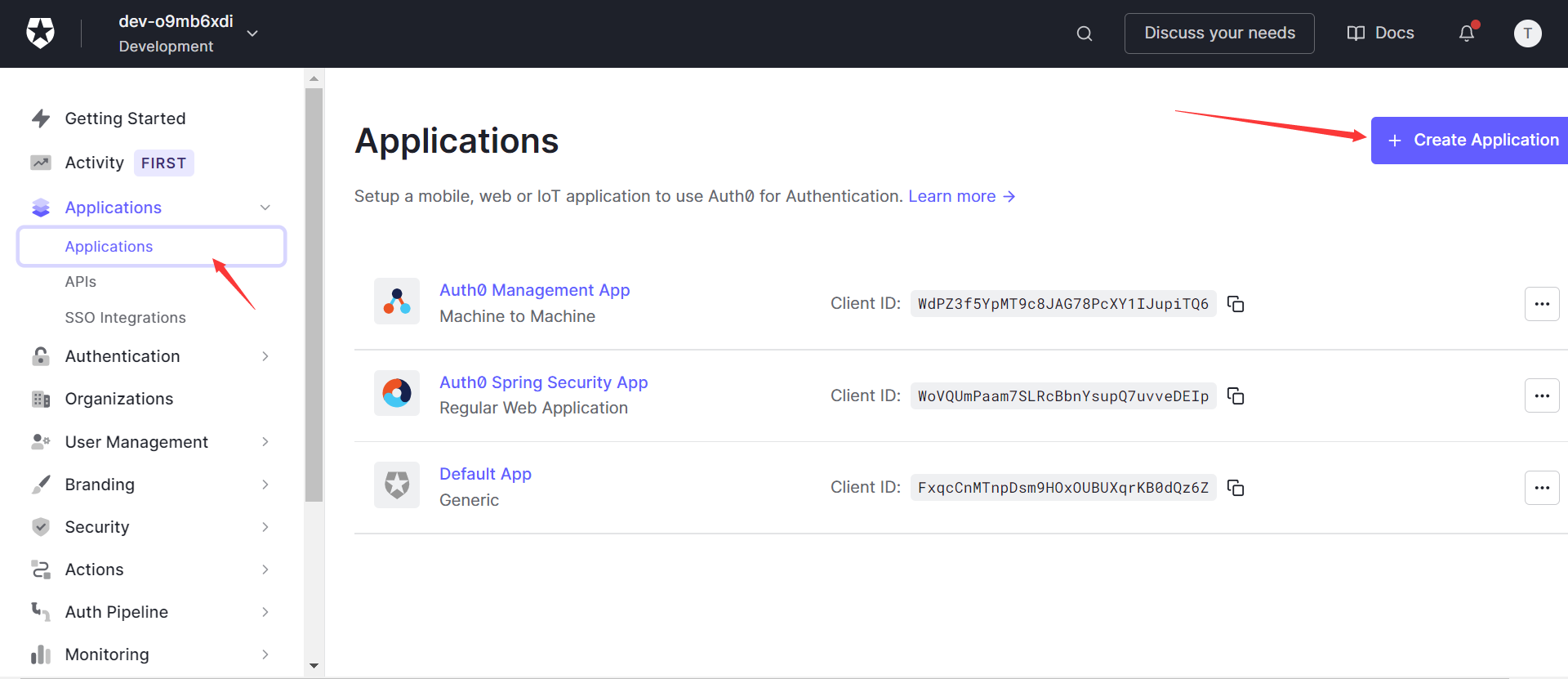Click client ID WdPZ3f5YpMT9c8JAG78PcXY1IJupiTQ6
Screen dimensions: 1568x679
click(x=1063, y=304)
